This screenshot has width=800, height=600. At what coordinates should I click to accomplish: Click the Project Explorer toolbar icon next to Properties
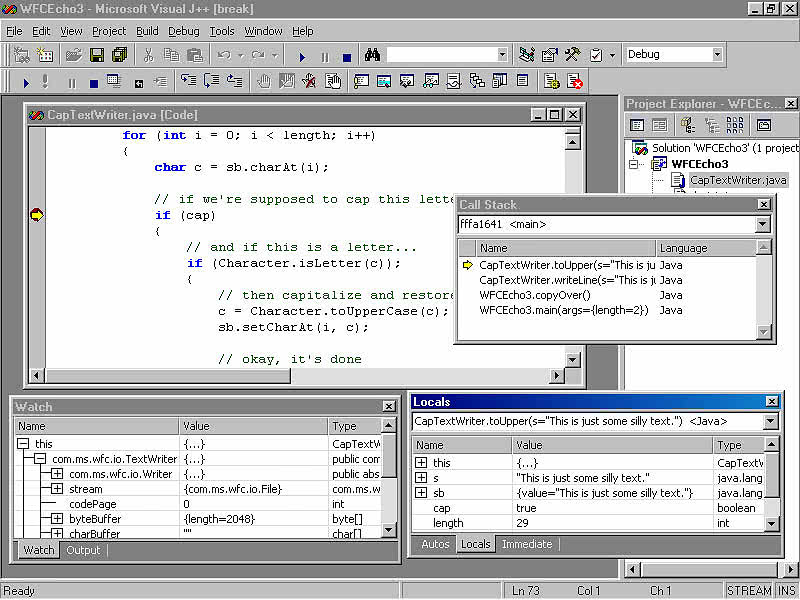527,55
